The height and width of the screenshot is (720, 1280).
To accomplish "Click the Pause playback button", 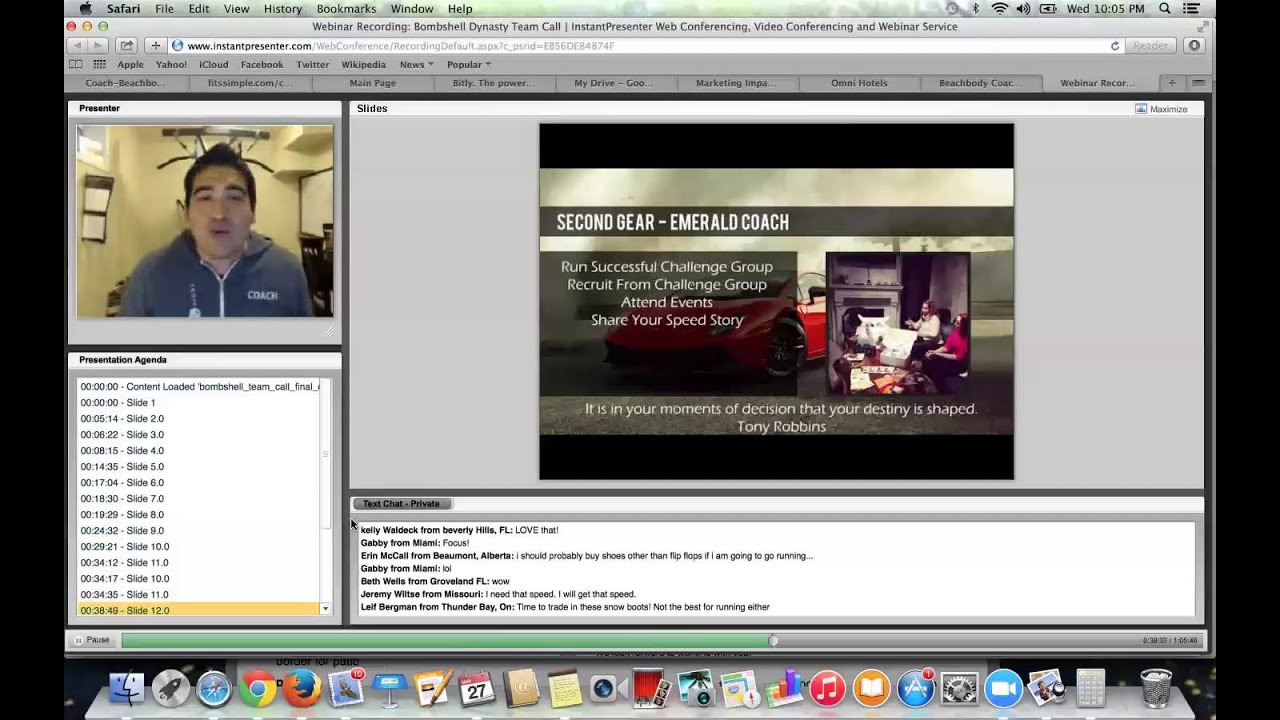I will point(92,640).
